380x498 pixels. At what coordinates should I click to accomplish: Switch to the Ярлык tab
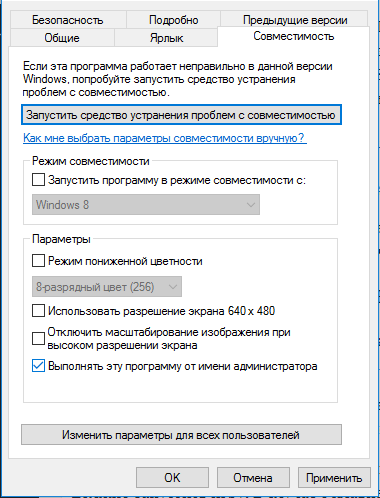tap(166, 38)
